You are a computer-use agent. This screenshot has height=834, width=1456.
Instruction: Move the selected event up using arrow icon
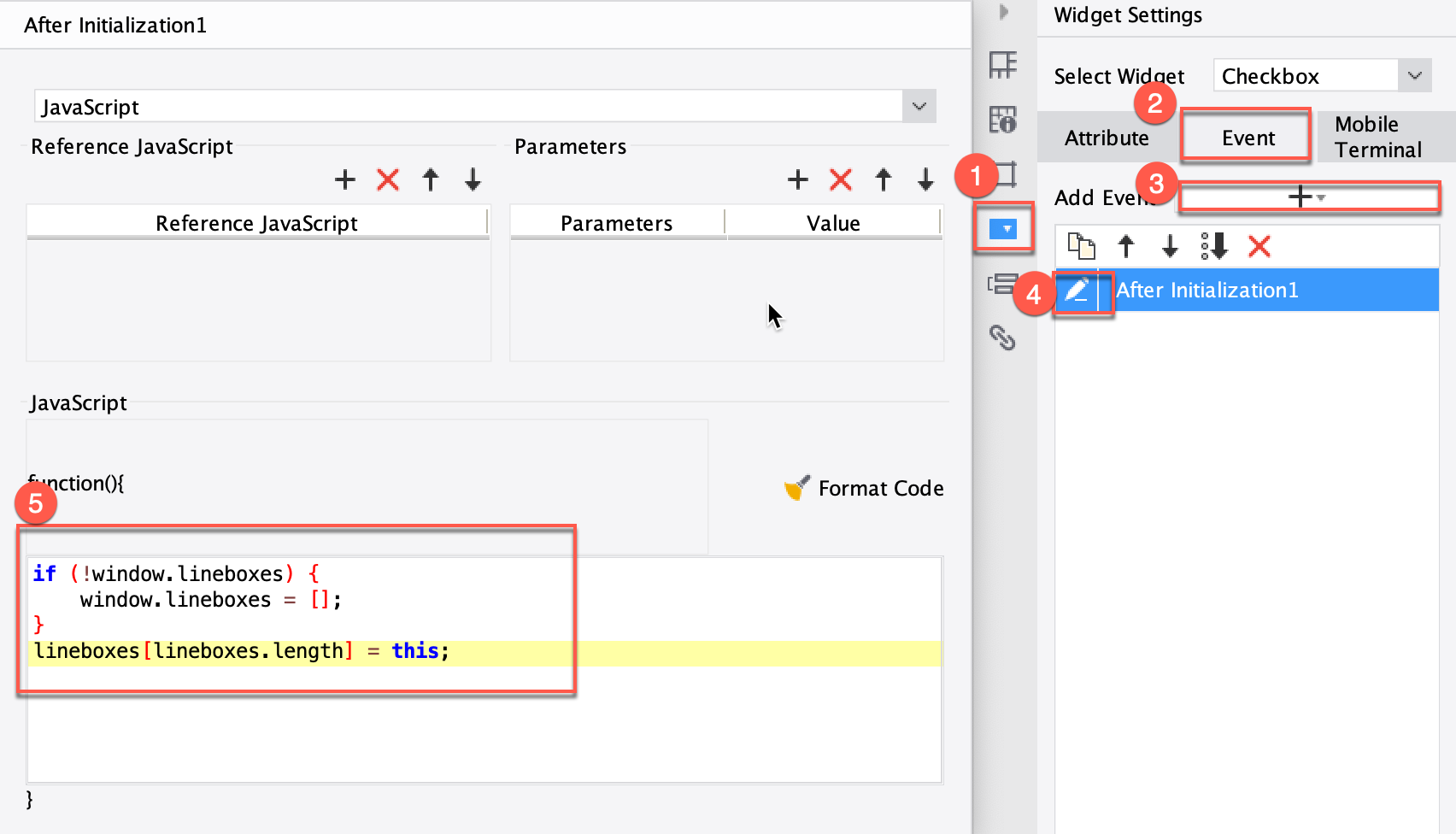click(1126, 247)
